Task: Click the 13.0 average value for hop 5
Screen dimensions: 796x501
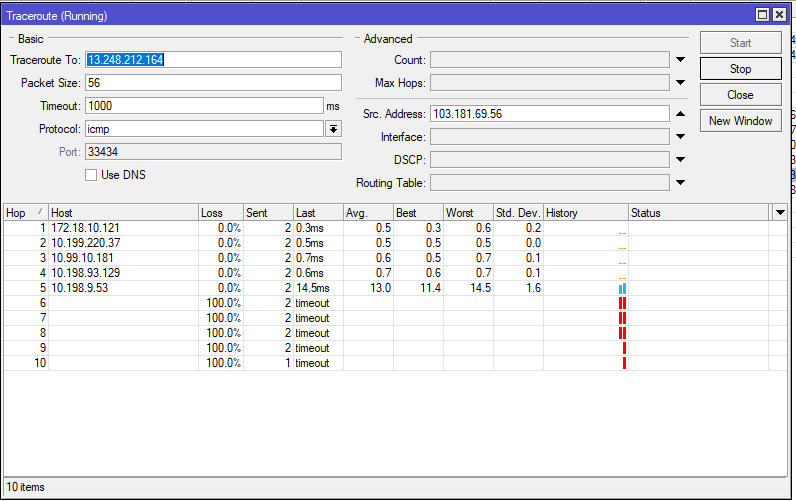Action: (x=380, y=288)
